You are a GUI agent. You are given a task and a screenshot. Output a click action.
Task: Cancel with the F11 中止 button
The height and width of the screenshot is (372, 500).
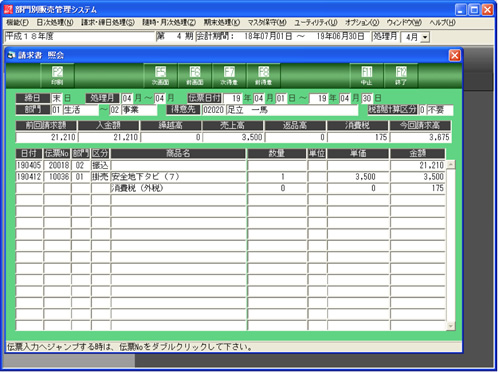coord(367,76)
